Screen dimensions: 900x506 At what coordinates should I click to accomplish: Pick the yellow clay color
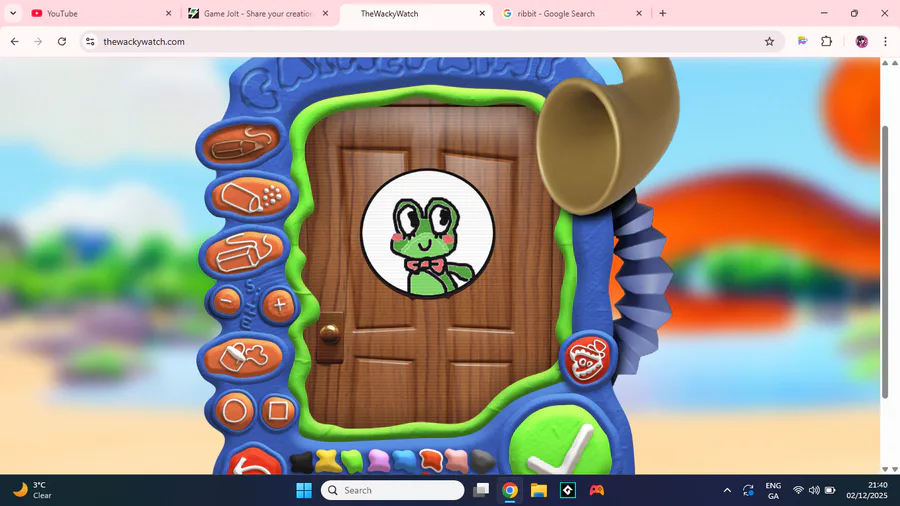327,461
